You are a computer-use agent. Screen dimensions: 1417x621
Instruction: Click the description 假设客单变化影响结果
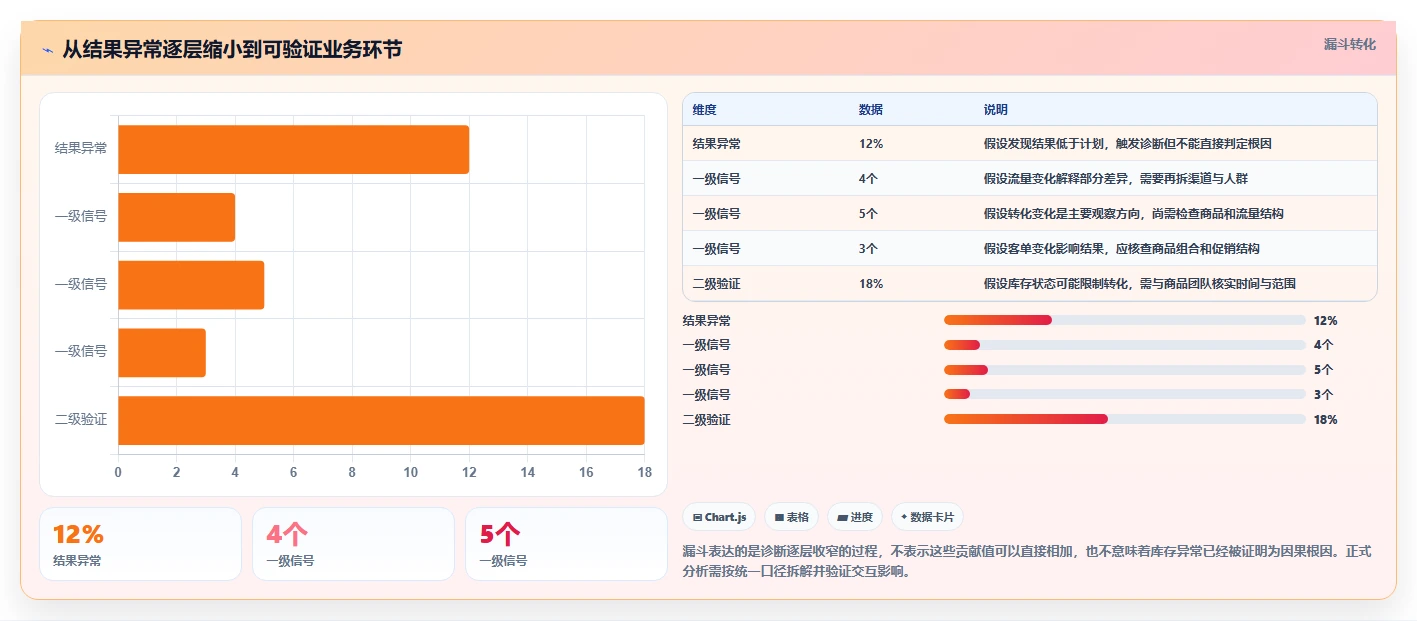pyautogui.click(x=1122, y=249)
